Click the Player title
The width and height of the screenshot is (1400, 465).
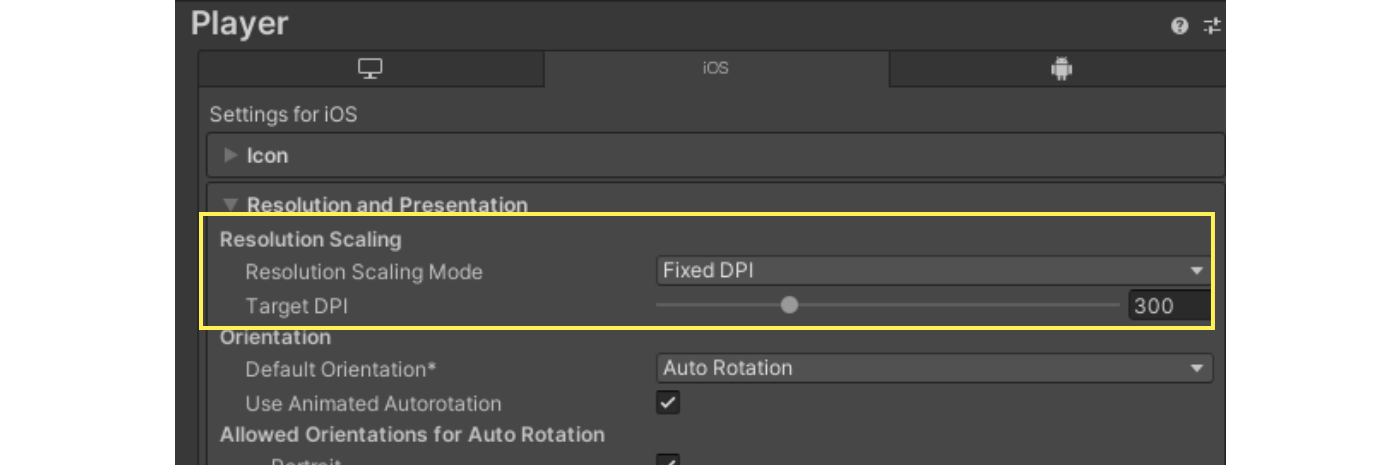click(240, 24)
